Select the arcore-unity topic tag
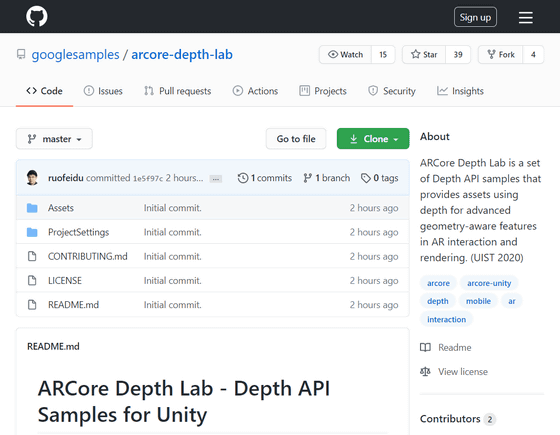The image size is (560, 435). tap(489, 283)
